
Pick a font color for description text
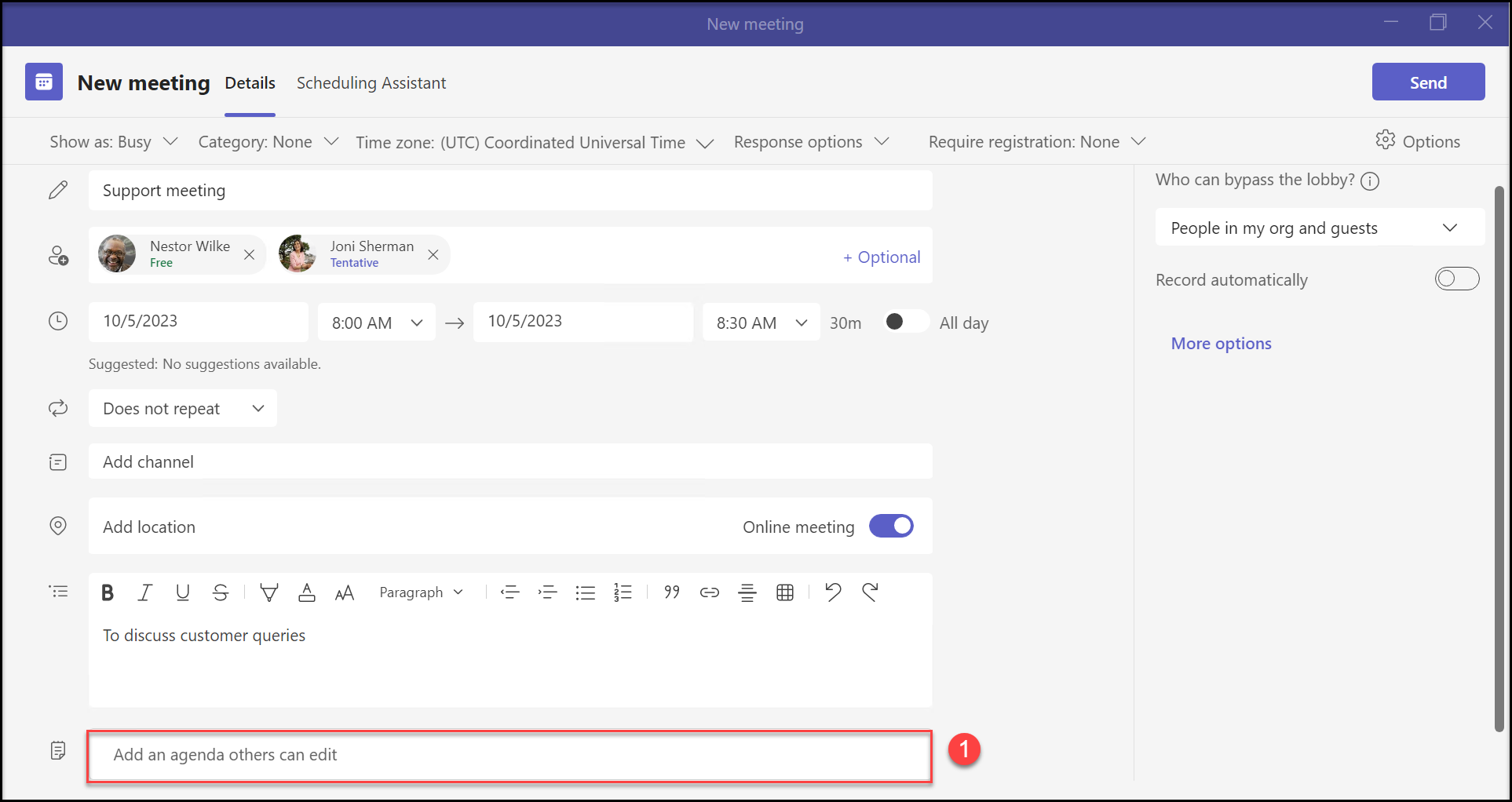pos(306,592)
